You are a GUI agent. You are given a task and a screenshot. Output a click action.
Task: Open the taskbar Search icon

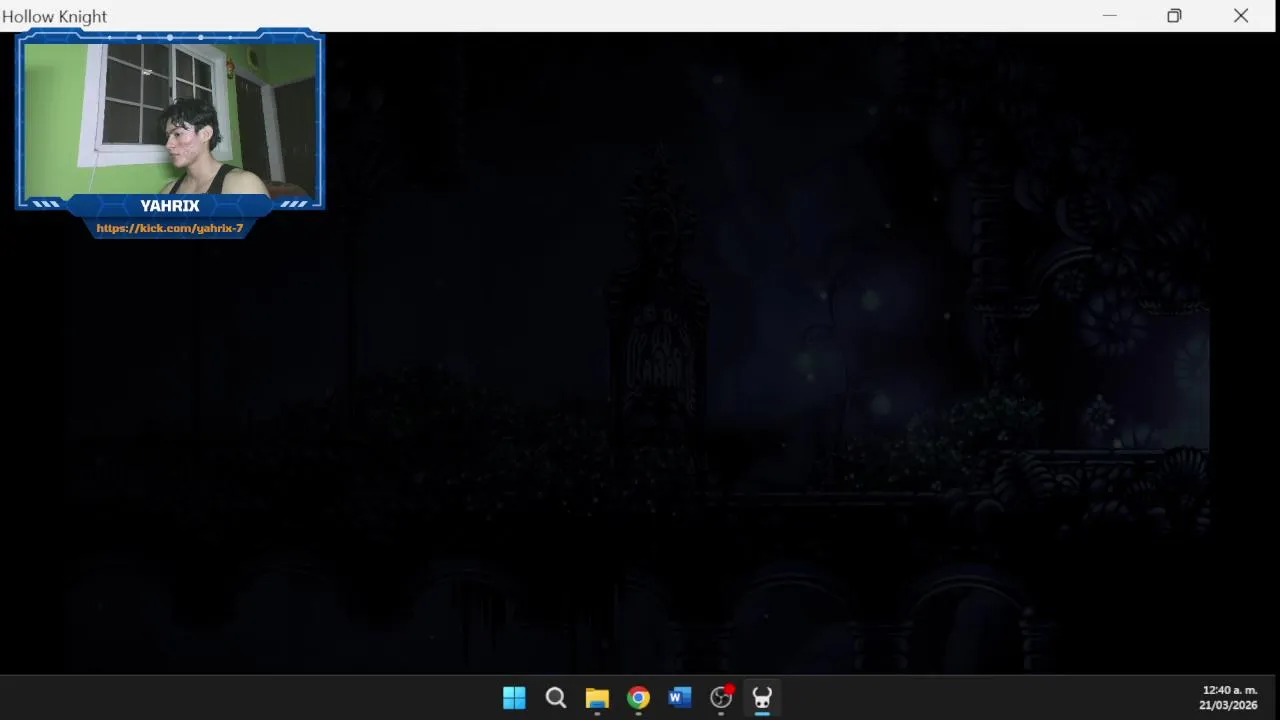pos(556,698)
